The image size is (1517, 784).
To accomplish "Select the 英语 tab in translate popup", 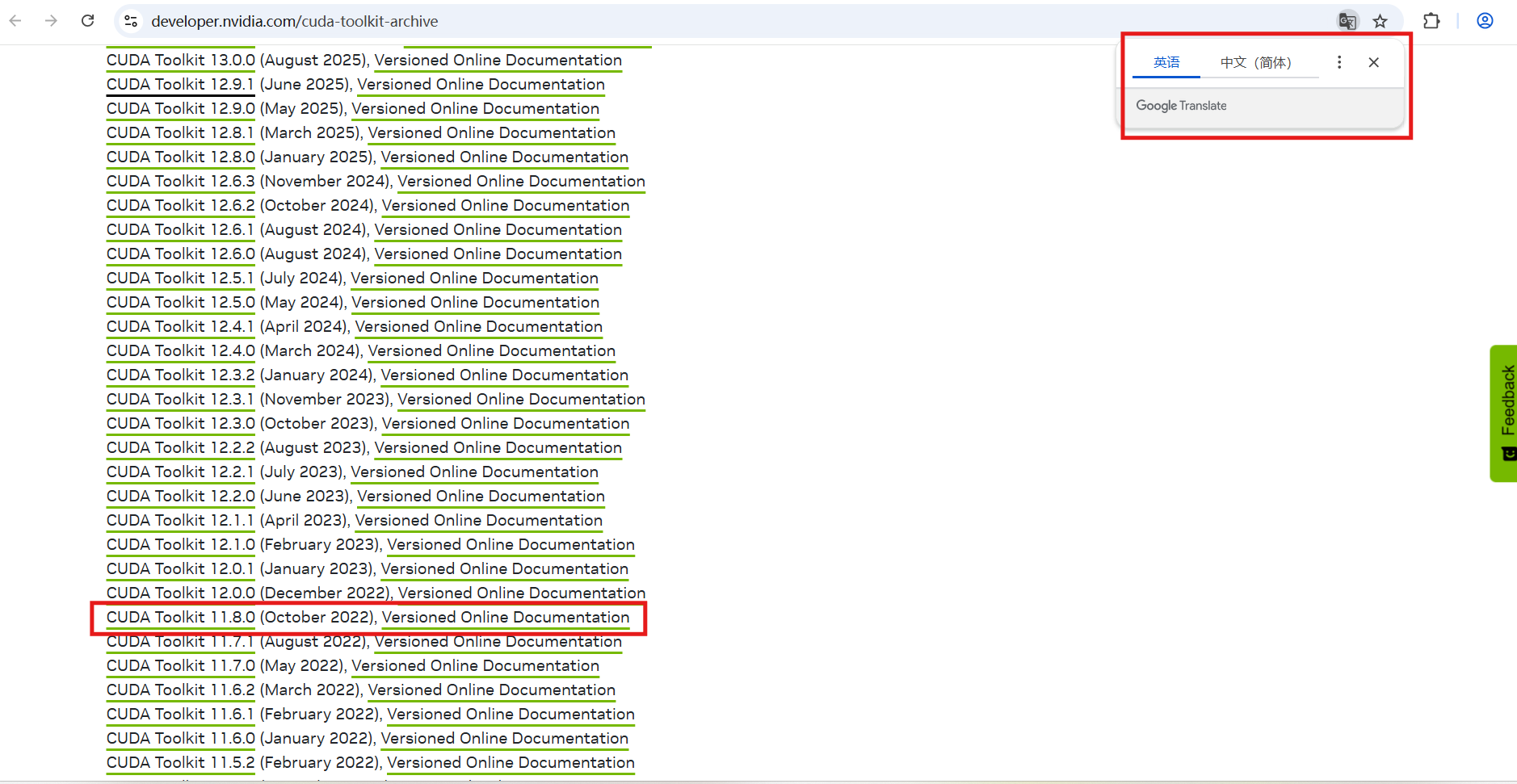I will coord(1166,62).
